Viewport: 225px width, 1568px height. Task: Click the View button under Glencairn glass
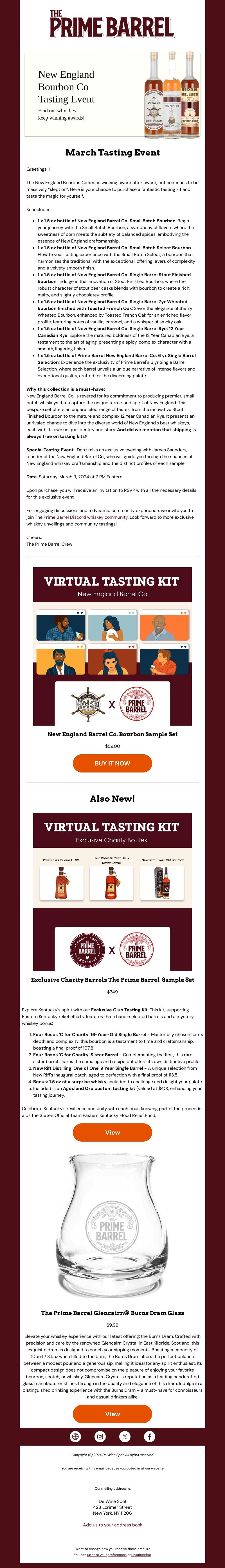[x=112, y=1413]
